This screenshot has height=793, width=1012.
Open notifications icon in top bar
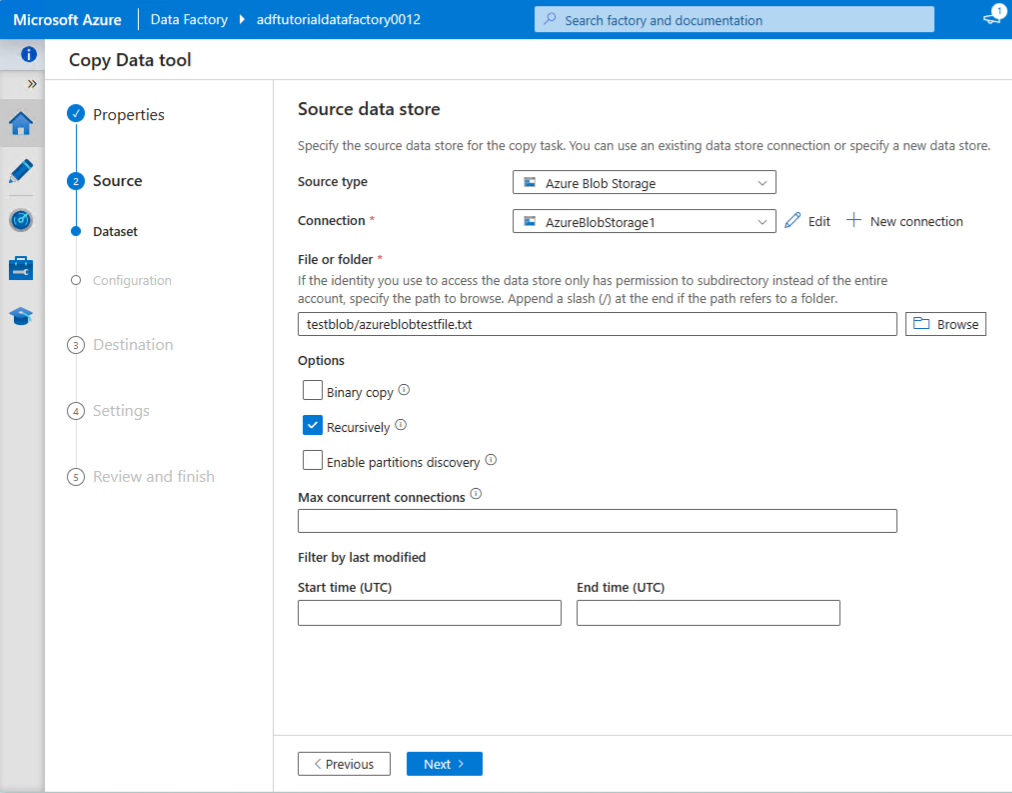point(993,17)
